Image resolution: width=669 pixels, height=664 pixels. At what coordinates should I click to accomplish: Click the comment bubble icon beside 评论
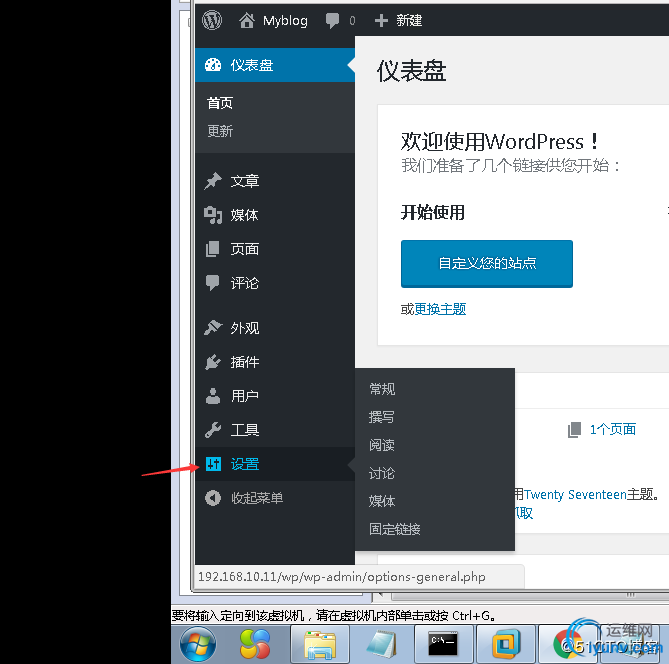(212, 283)
